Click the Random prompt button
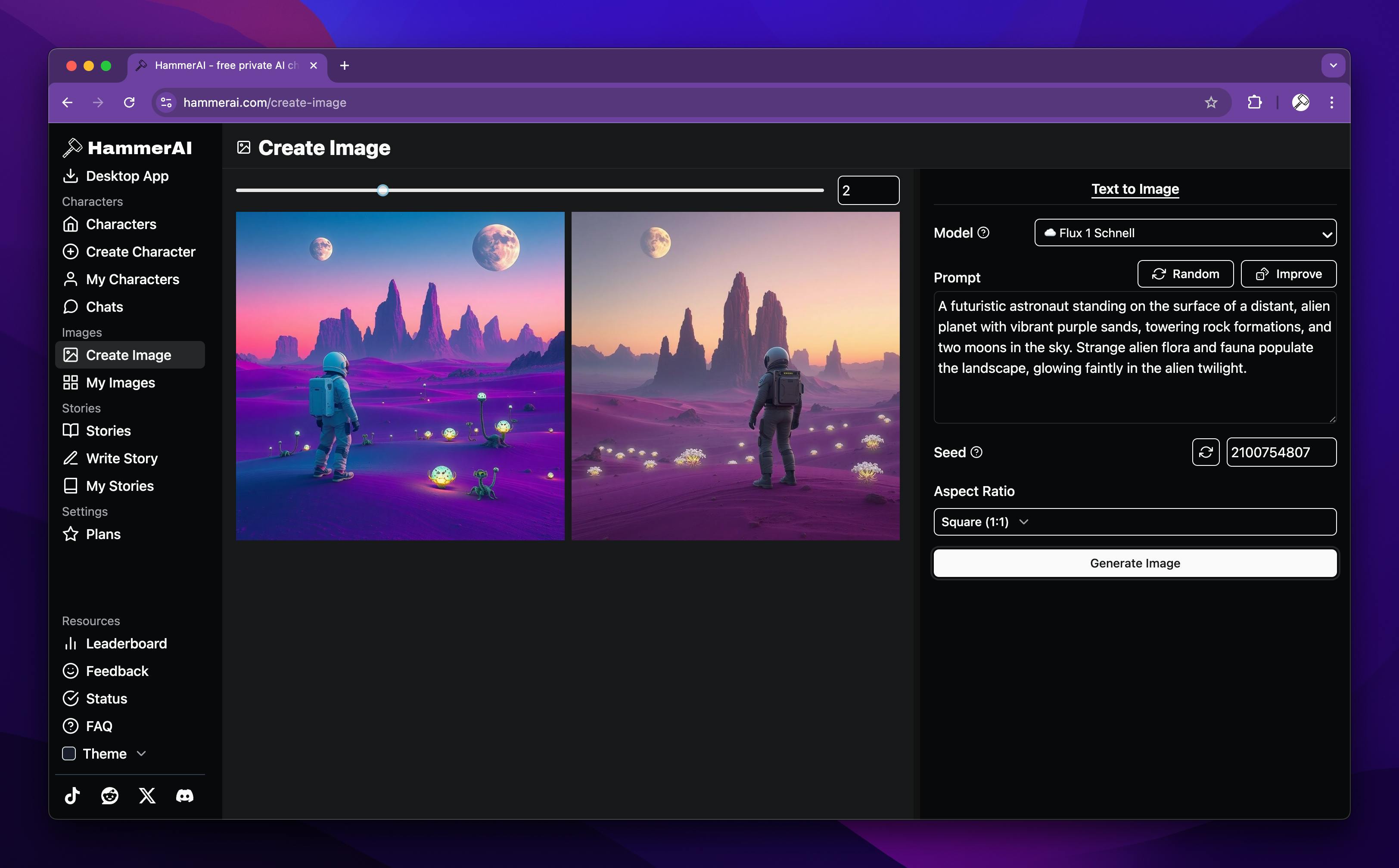Screen dimensions: 1399x868 (1185, 274)
